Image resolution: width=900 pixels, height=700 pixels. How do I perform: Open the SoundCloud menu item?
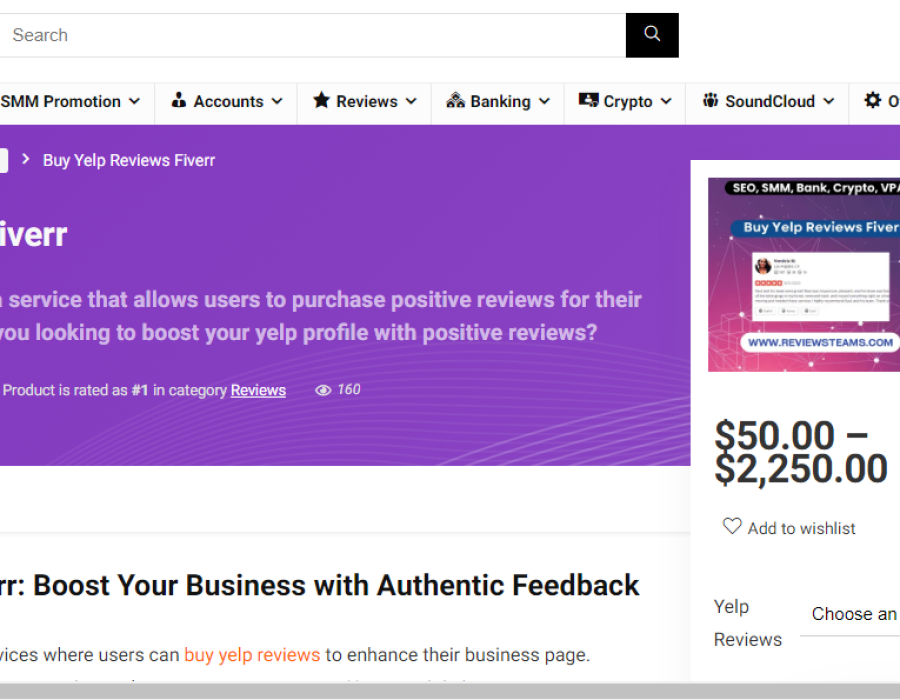click(770, 102)
